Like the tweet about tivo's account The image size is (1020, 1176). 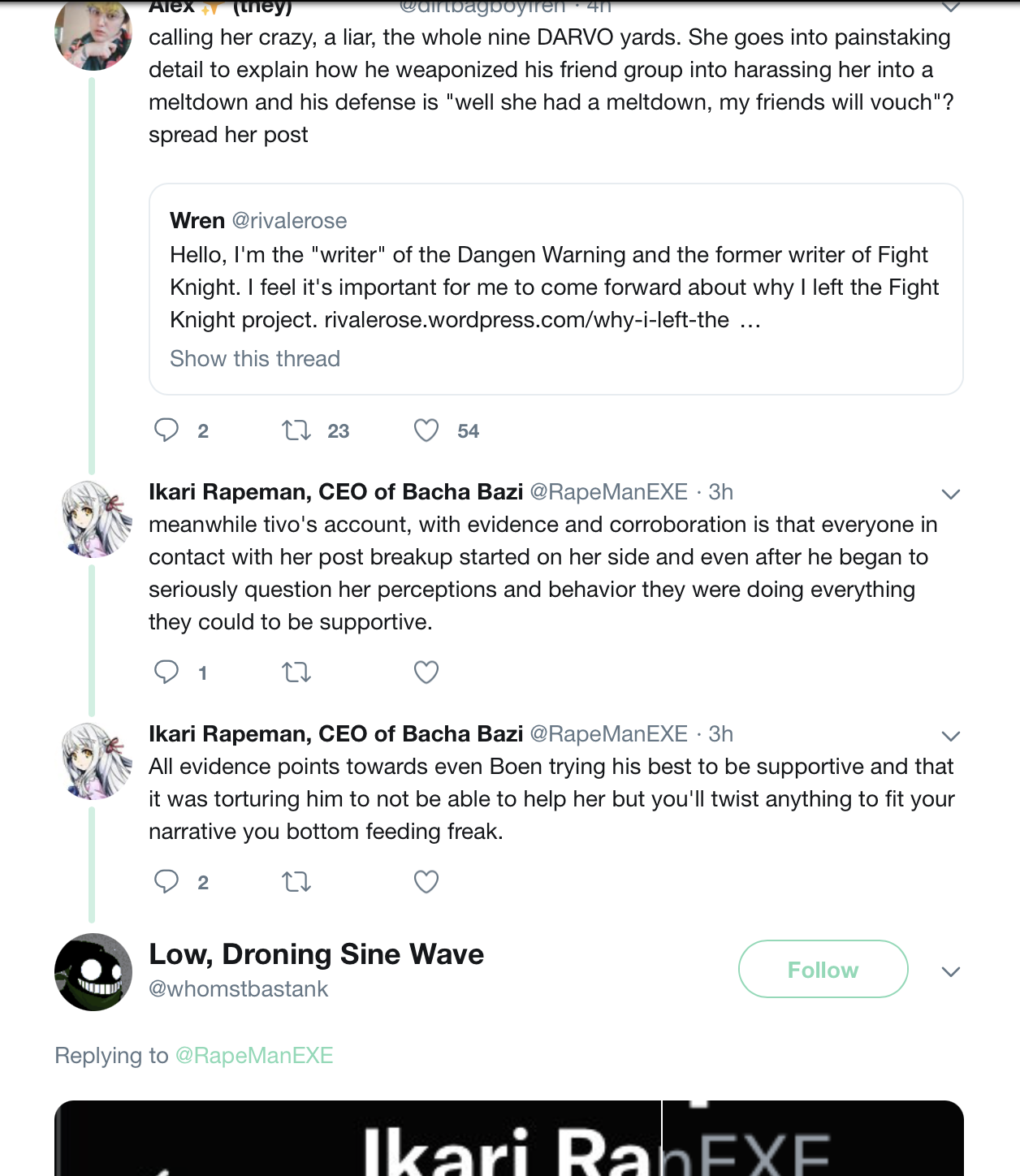coord(426,672)
